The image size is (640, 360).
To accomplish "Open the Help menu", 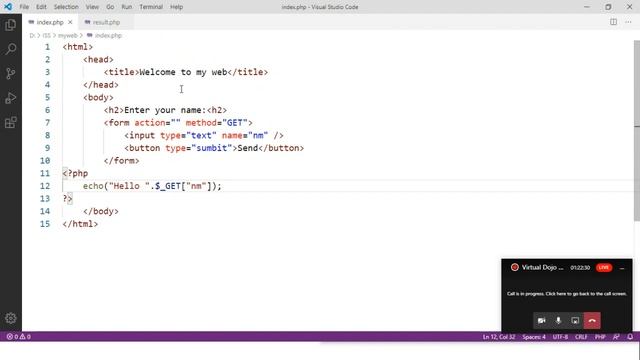I will [x=176, y=7].
